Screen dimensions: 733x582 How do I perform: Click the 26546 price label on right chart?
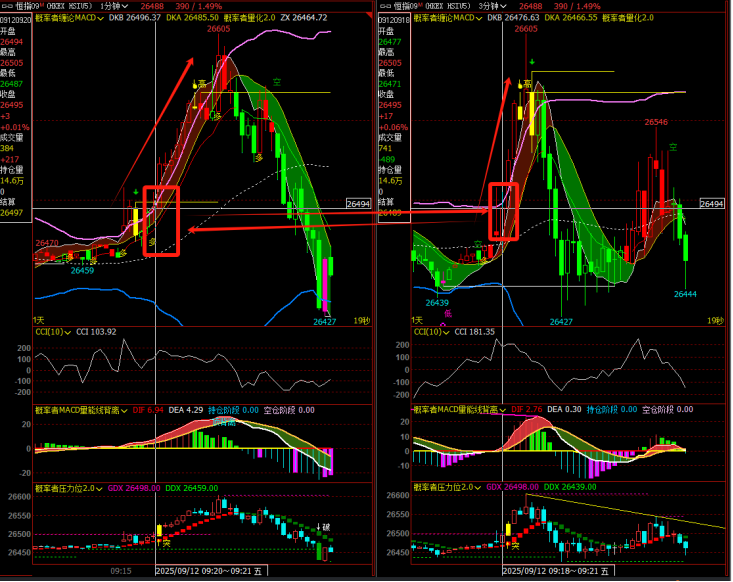pyautogui.click(x=656, y=122)
